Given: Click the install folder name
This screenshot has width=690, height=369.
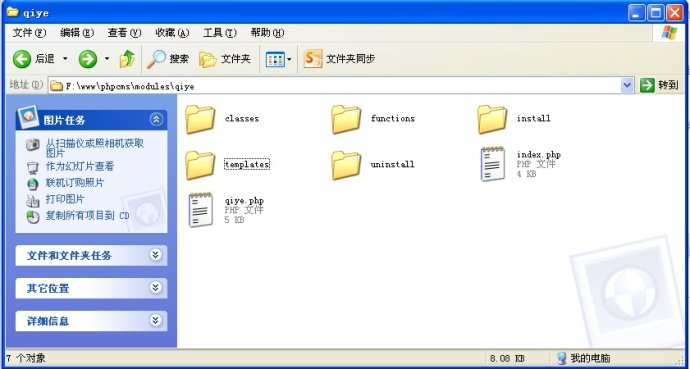Looking at the screenshot, I should pyautogui.click(x=533, y=118).
